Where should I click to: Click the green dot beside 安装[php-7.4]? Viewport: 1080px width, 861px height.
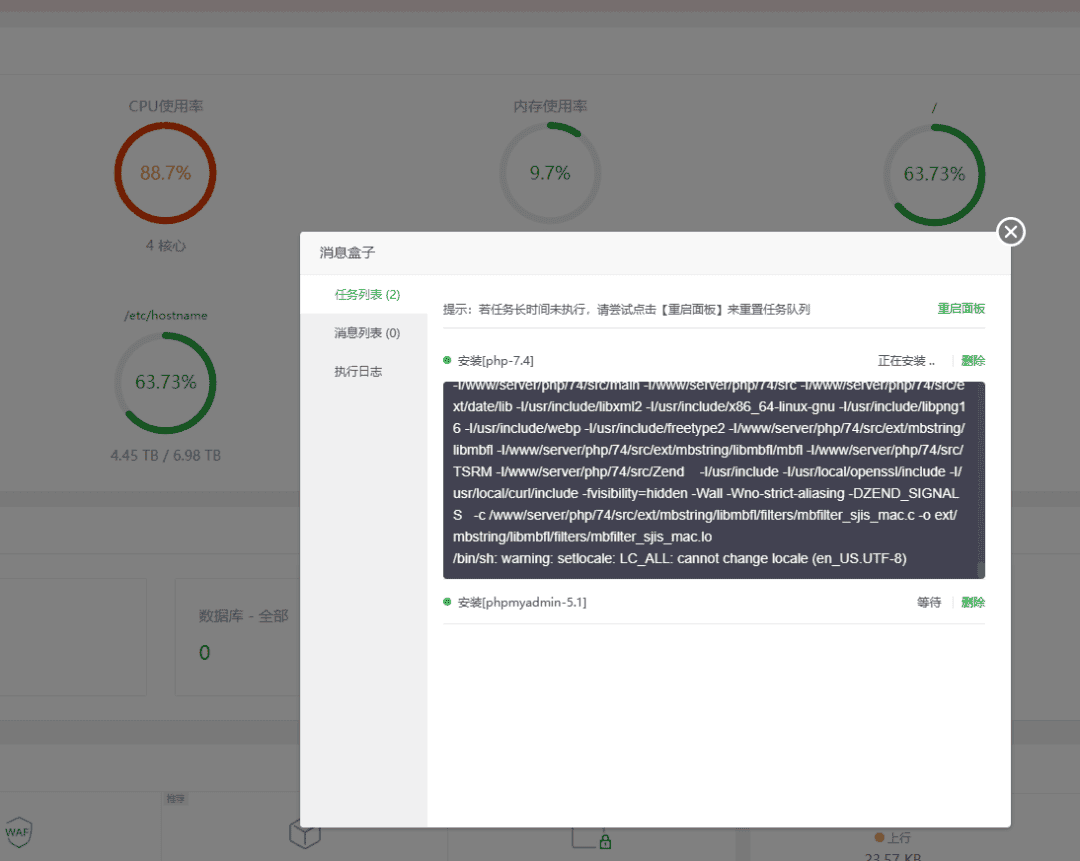pyautogui.click(x=447, y=360)
